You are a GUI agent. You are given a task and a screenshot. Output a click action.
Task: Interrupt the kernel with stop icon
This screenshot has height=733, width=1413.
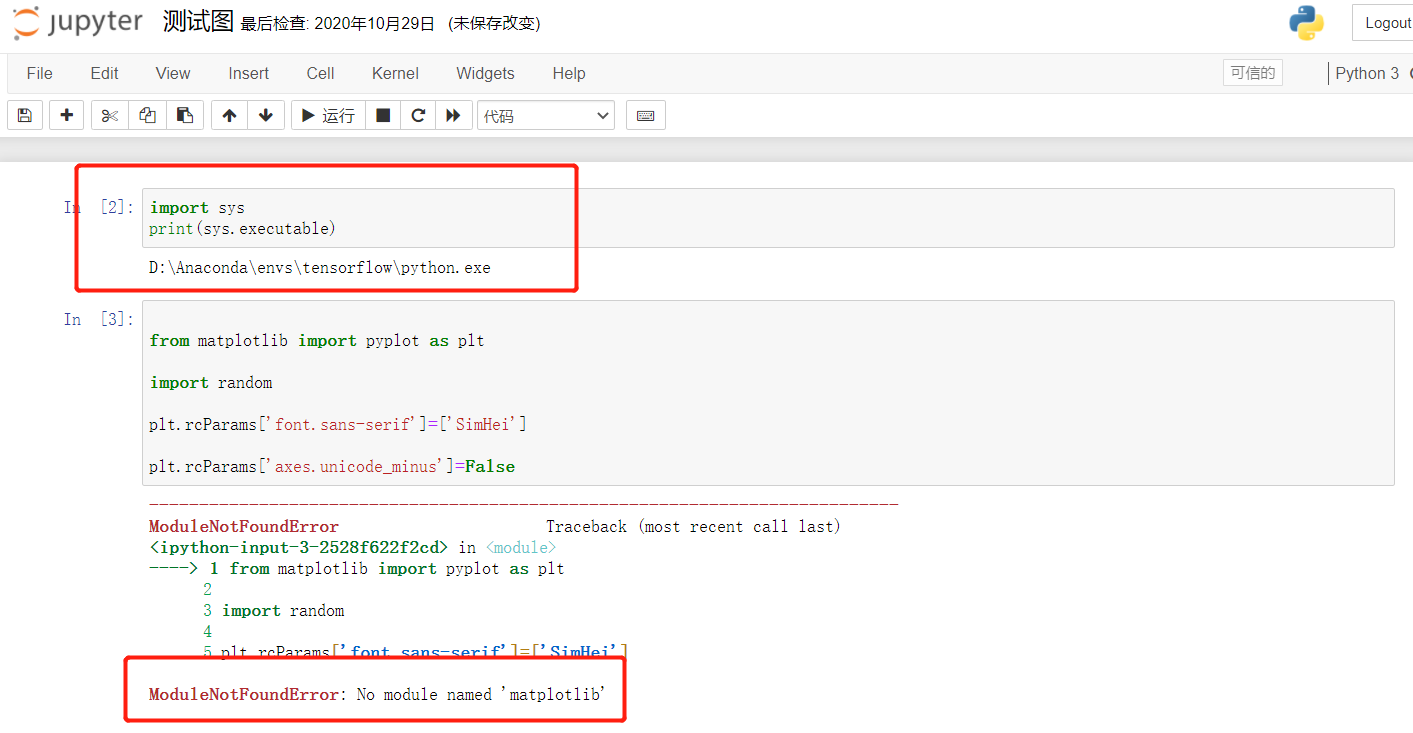tap(383, 115)
